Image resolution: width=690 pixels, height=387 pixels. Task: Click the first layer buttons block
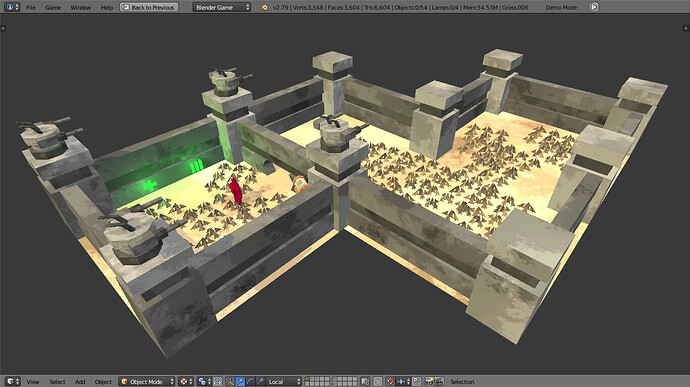pos(317,382)
